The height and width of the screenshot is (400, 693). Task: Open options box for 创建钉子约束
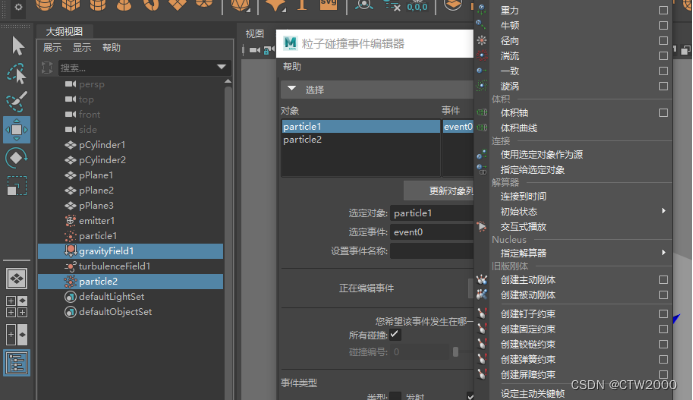point(663,314)
